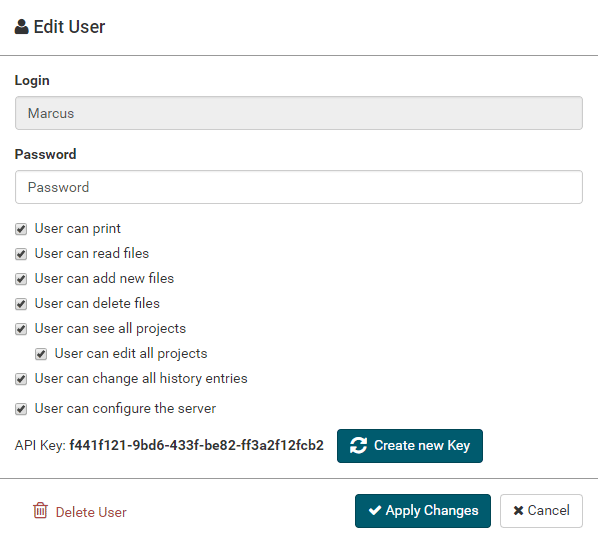Viewport: 598px width, 543px height.
Task: Generate a key with Create new Key
Action: tap(410, 446)
